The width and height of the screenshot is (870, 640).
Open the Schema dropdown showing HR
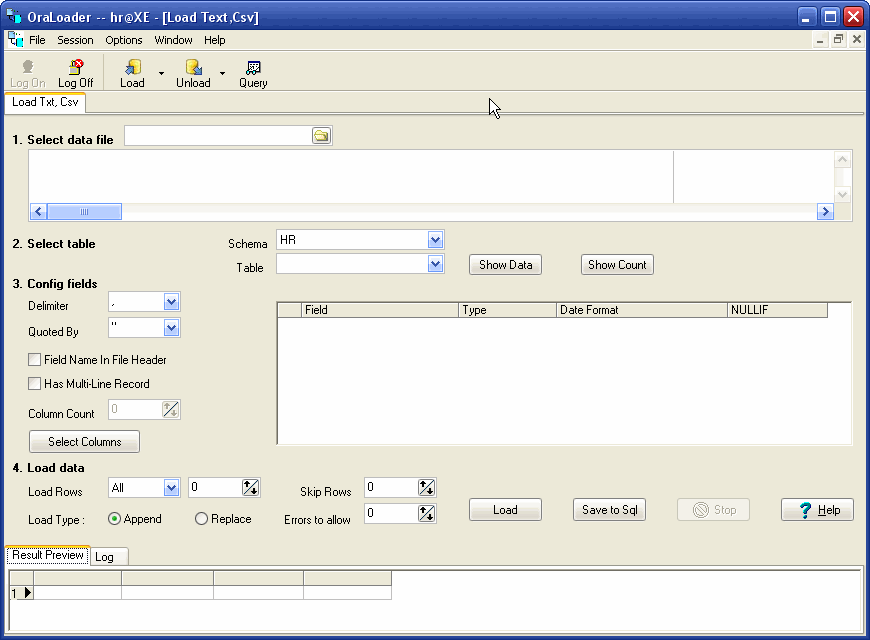point(435,240)
